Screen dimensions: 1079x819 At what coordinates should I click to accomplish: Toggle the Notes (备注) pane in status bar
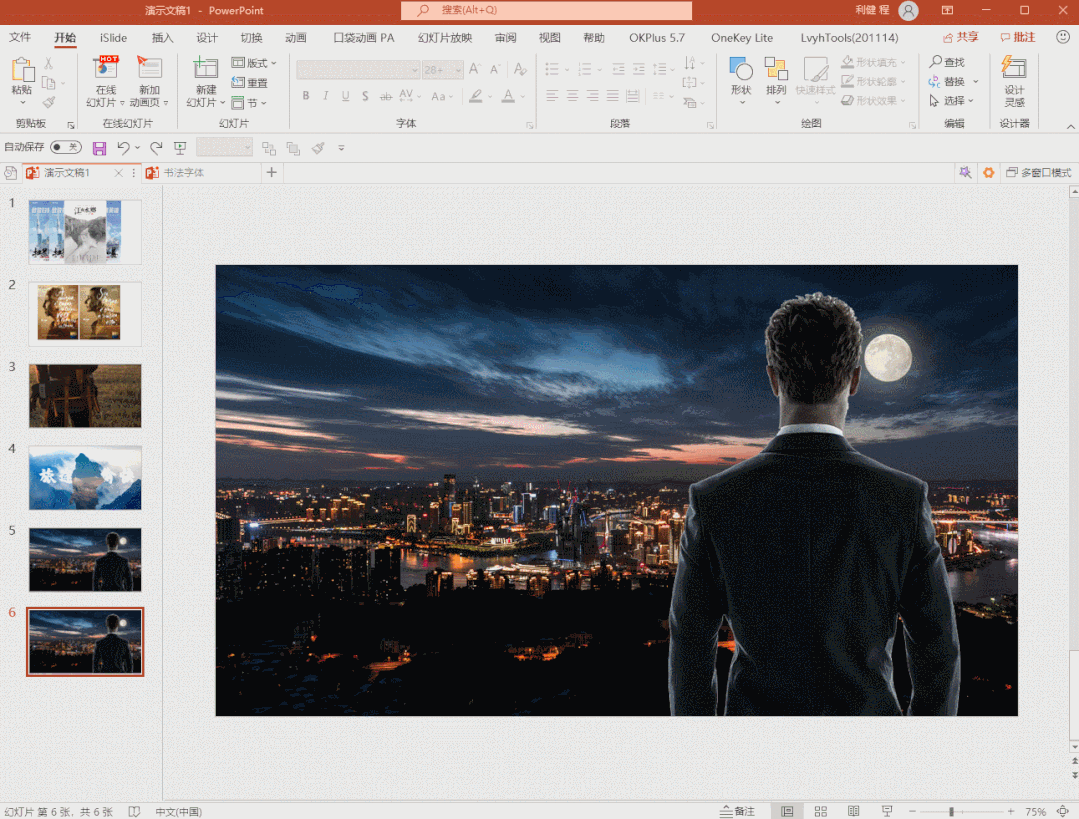coord(737,811)
